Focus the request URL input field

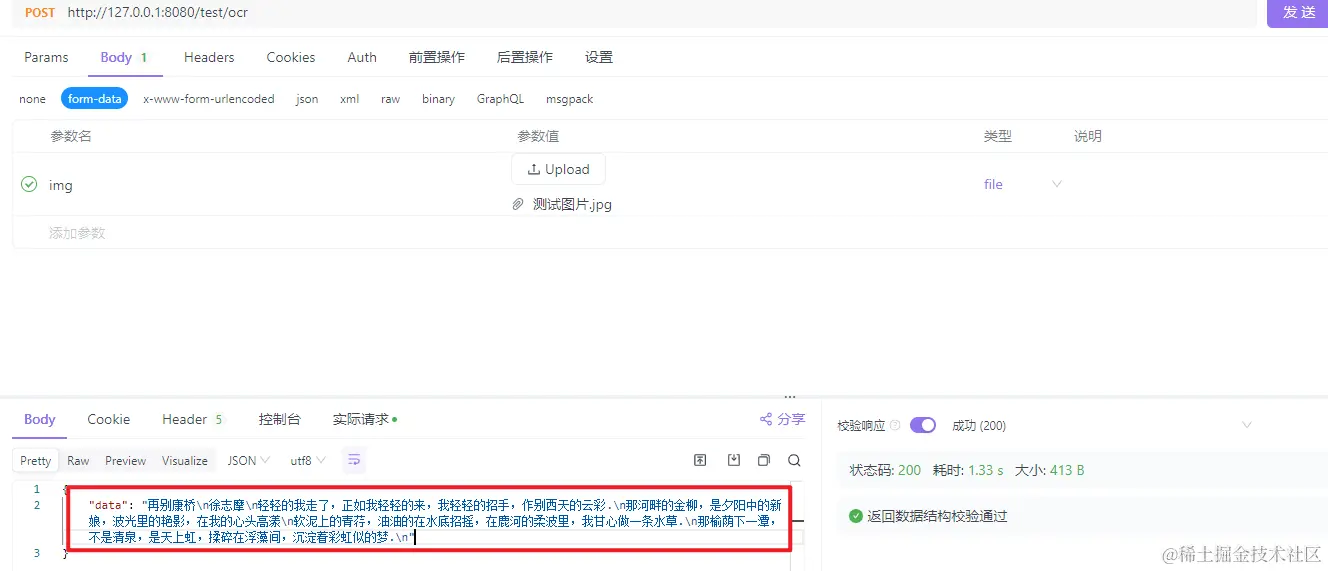click(660, 13)
